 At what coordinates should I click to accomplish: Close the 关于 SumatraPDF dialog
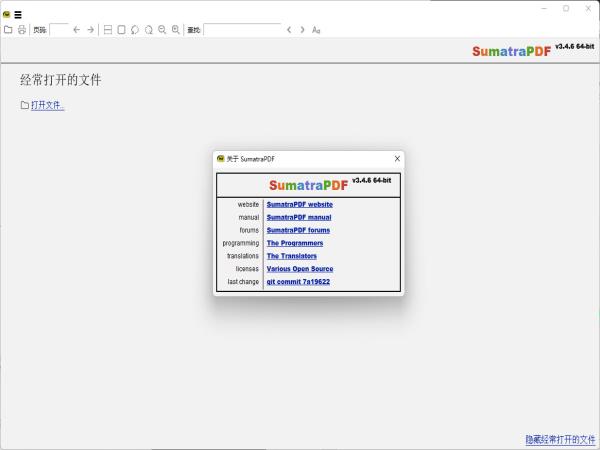(397, 158)
